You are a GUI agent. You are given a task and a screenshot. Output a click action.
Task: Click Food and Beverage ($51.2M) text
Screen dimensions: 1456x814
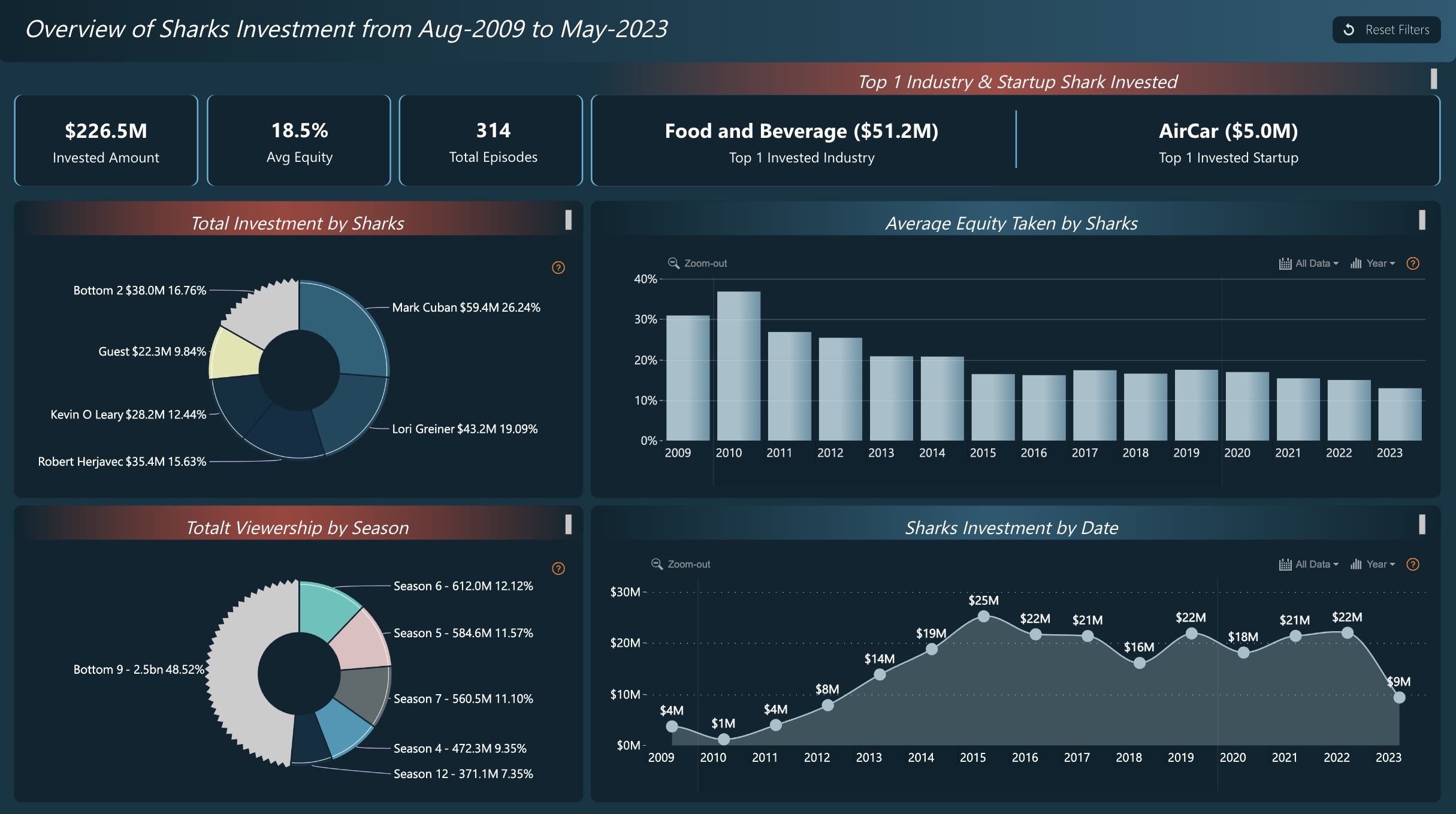(802, 131)
